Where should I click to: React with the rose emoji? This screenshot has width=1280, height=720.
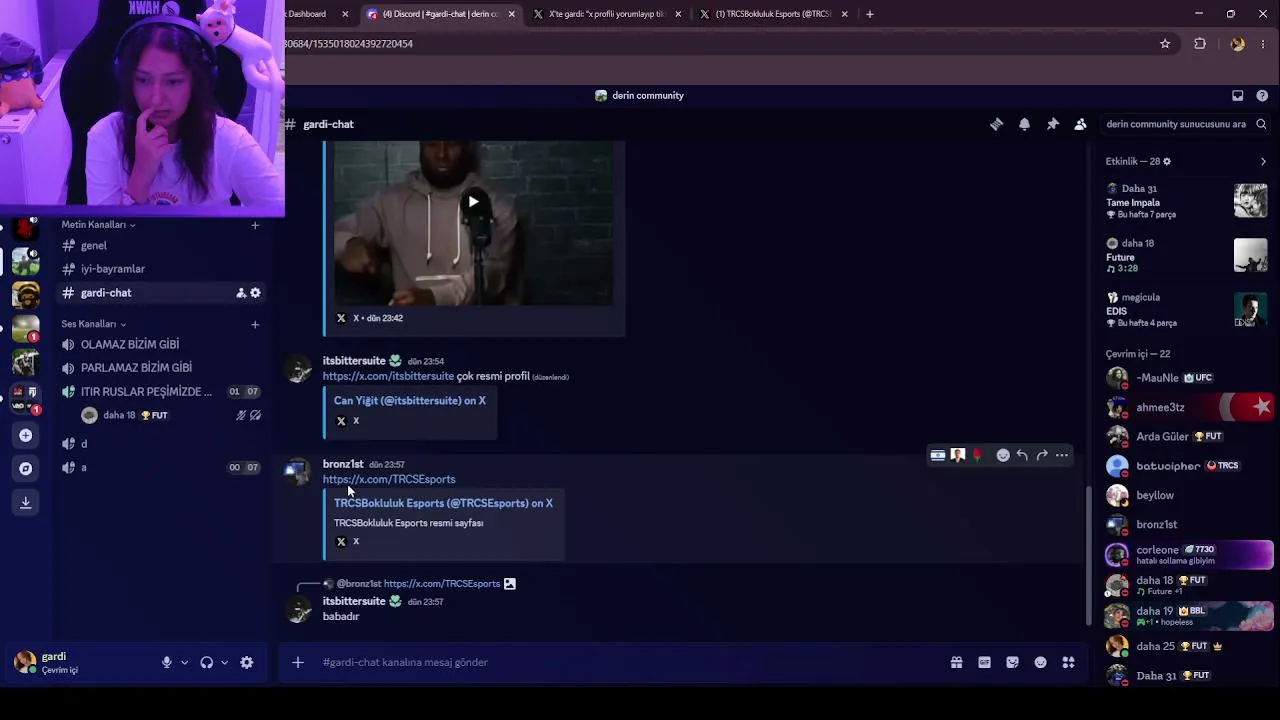coord(977,455)
